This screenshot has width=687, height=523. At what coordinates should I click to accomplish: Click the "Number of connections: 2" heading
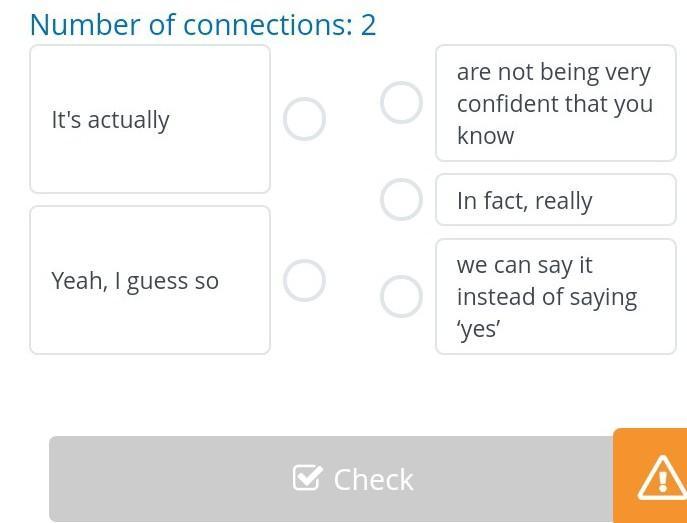pyautogui.click(x=203, y=24)
